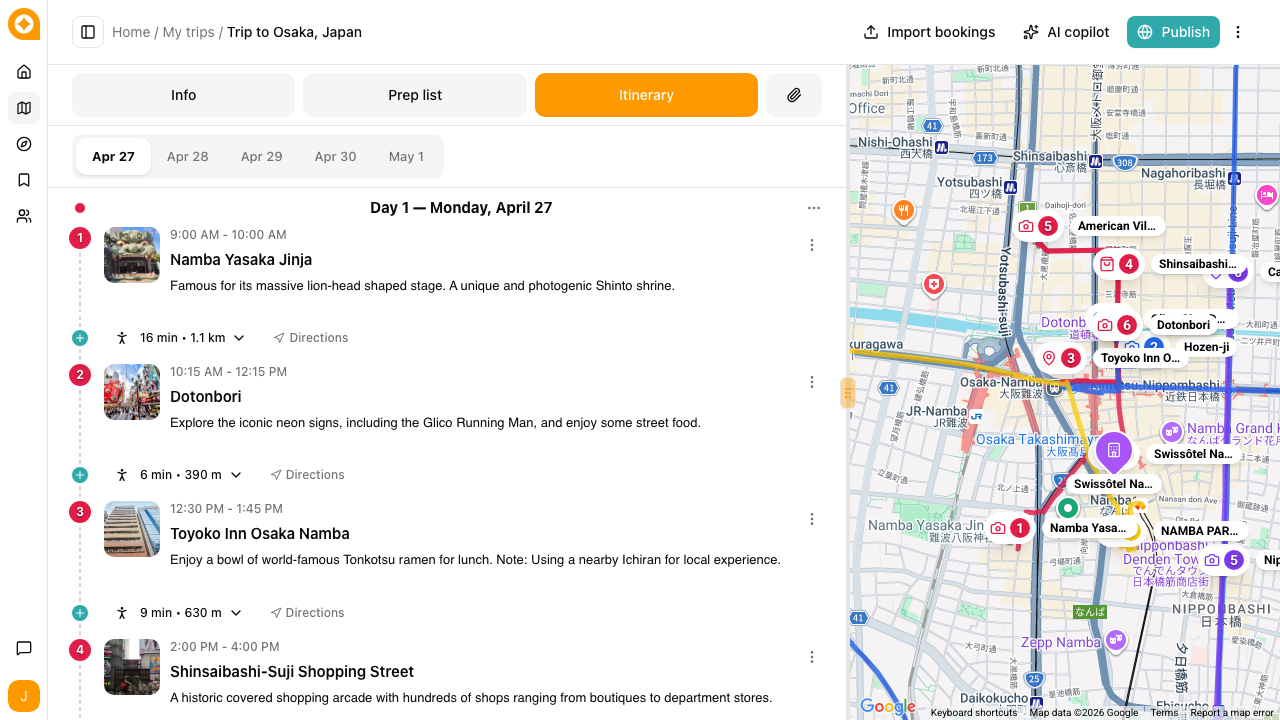Open the top-right more options menu
The image size is (1280, 720).
[x=1238, y=32]
